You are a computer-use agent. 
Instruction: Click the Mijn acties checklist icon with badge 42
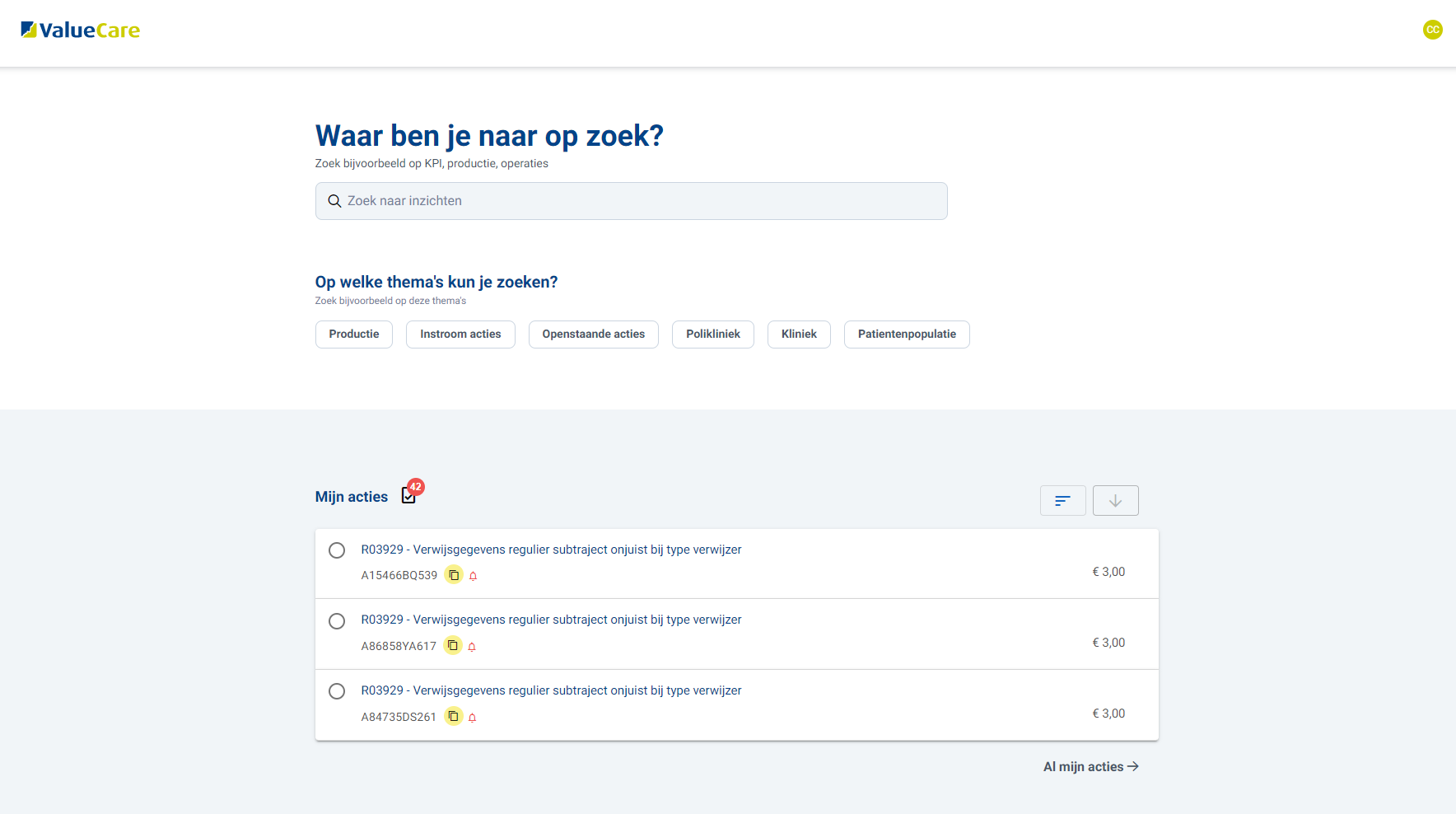pyautogui.click(x=409, y=494)
